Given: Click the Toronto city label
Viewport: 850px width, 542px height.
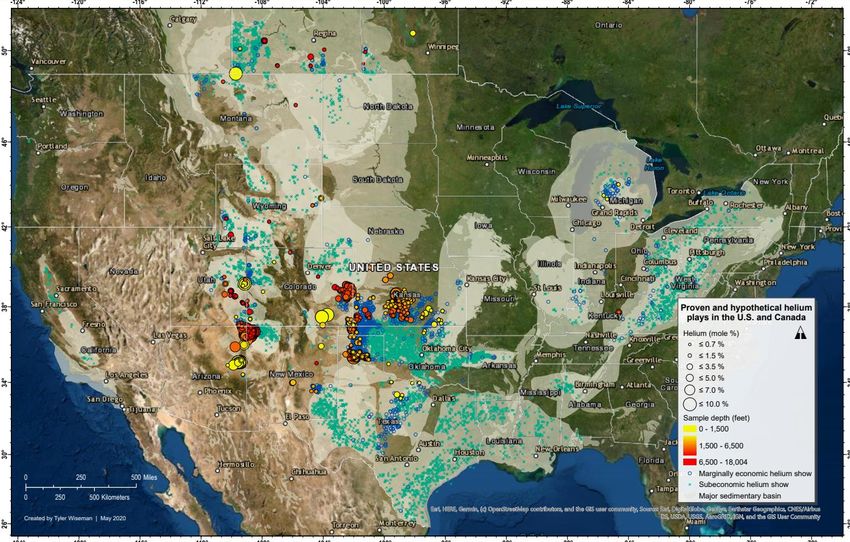Looking at the screenshot, I should tap(681, 191).
